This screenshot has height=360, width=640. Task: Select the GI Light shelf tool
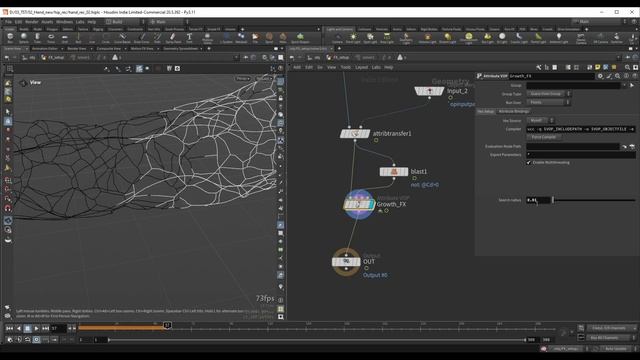pyautogui.click(x=502, y=38)
